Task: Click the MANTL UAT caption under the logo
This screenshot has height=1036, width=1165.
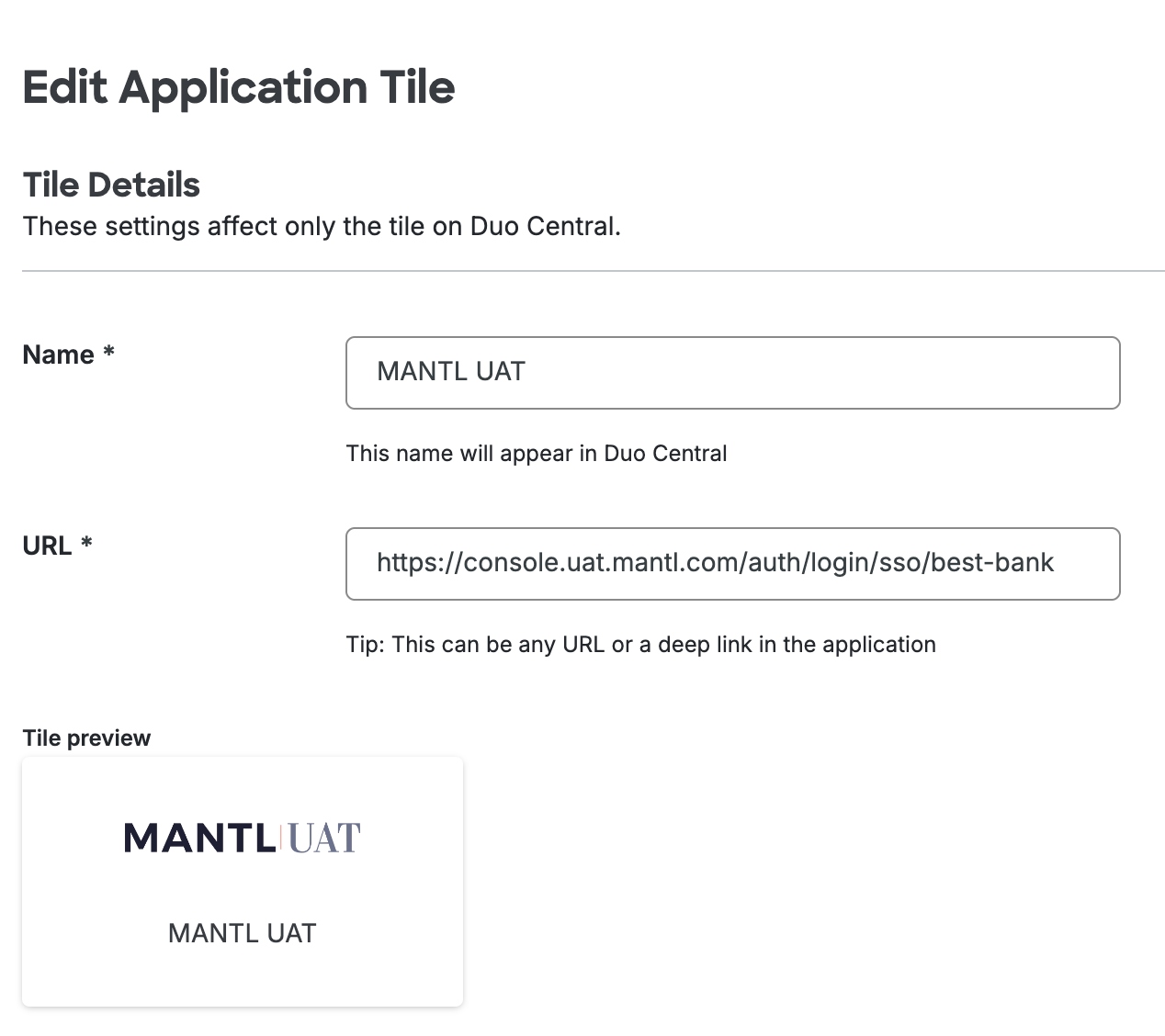Action: coord(242,933)
